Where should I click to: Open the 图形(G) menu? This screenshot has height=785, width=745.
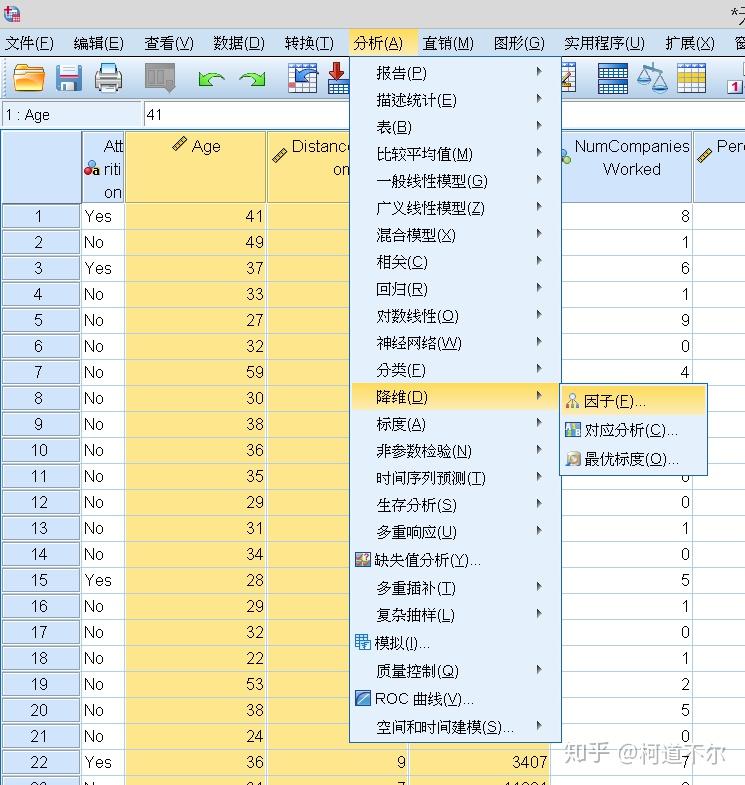point(519,44)
